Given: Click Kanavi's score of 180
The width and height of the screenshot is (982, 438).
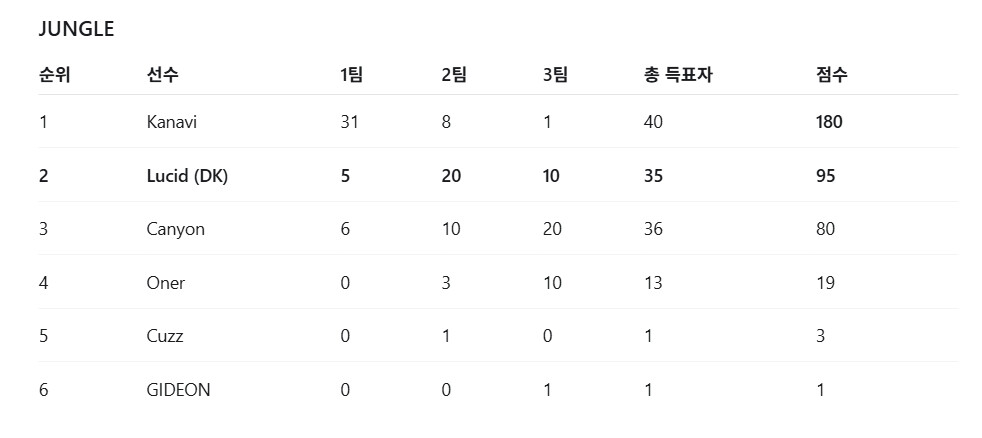Looking at the screenshot, I should pyautogui.click(x=829, y=122).
